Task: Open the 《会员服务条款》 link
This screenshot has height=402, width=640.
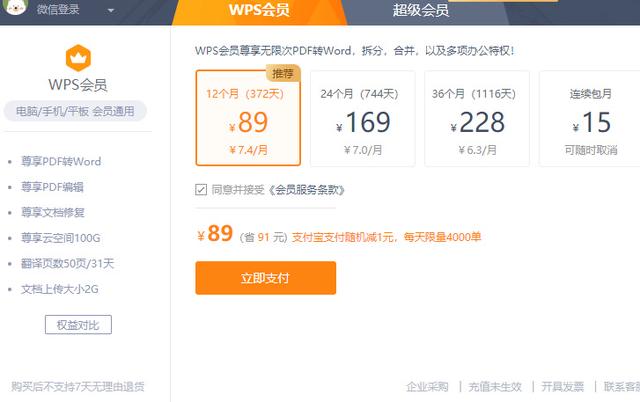Action: tap(307, 190)
